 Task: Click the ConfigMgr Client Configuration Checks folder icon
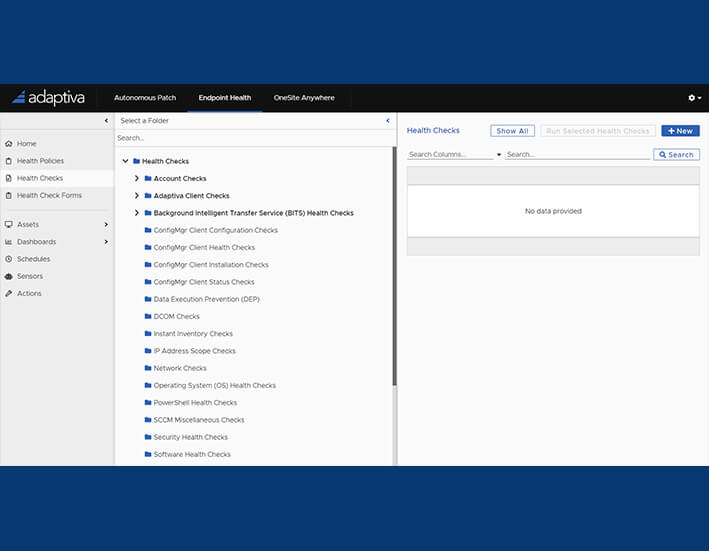tap(148, 230)
